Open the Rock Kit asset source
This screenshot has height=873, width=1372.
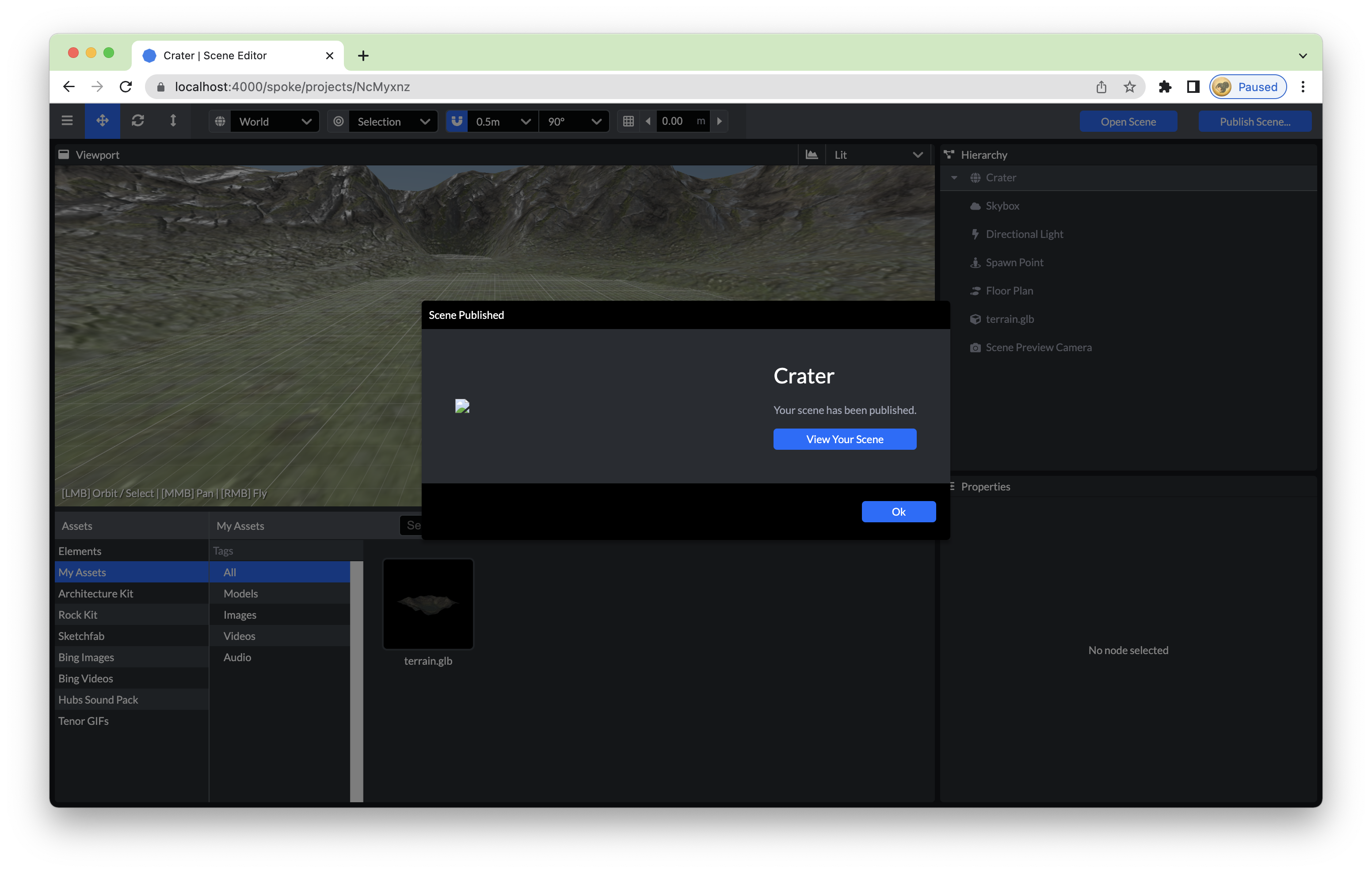click(x=132, y=615)
